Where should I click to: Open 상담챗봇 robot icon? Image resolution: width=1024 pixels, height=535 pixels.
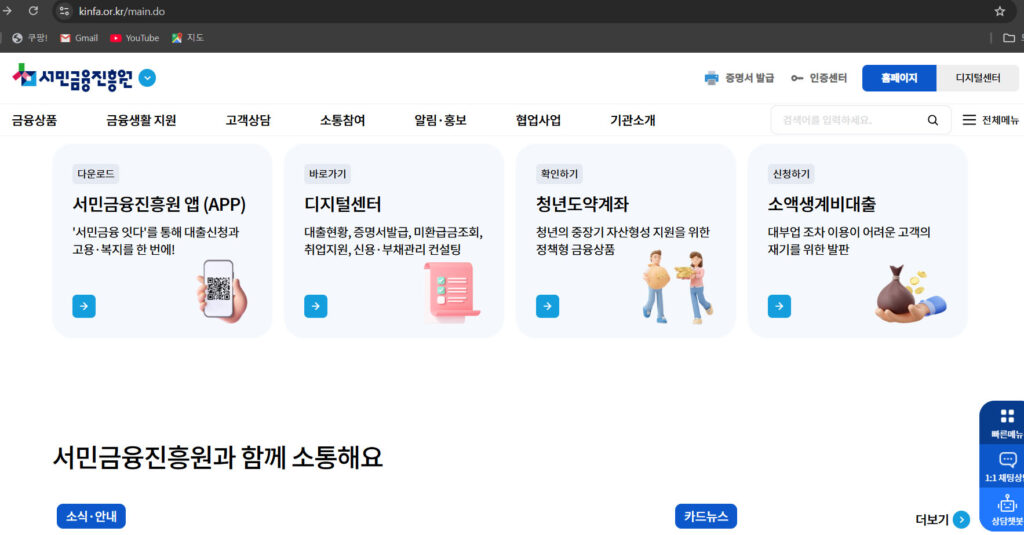coord(1007,504)
